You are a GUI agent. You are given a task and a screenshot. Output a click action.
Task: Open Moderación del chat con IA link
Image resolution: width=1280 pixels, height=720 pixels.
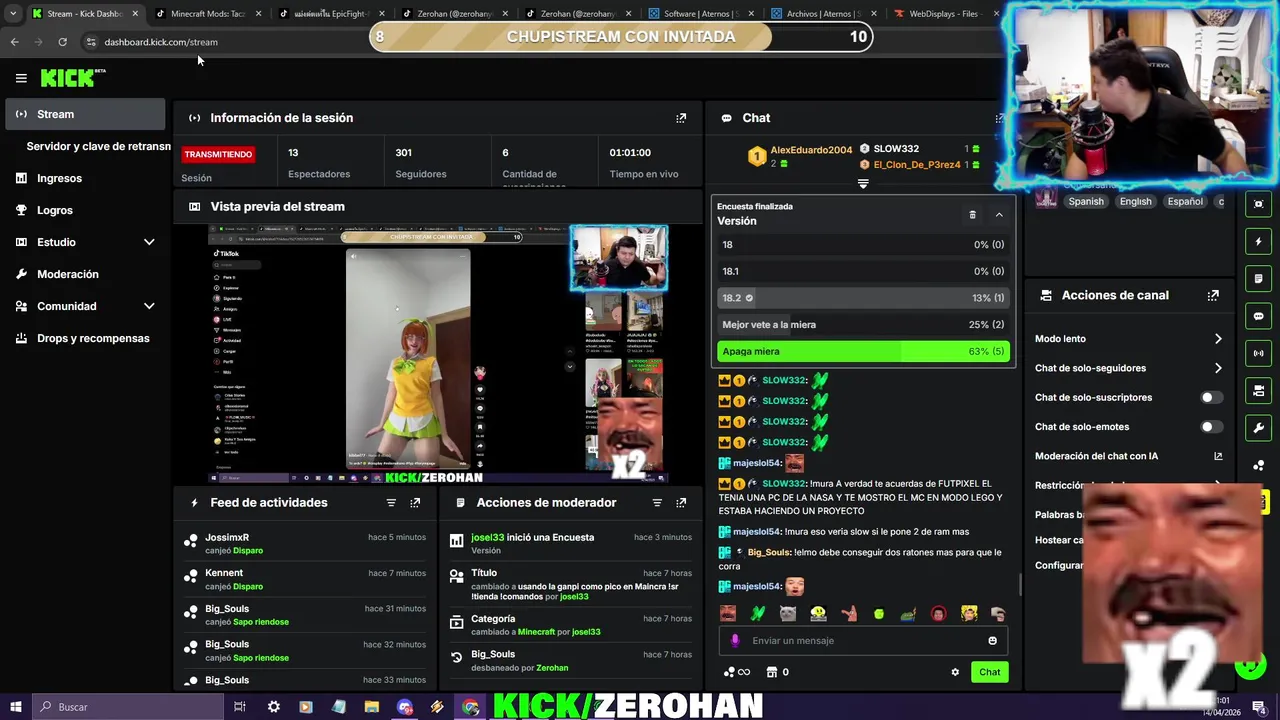1128,456
